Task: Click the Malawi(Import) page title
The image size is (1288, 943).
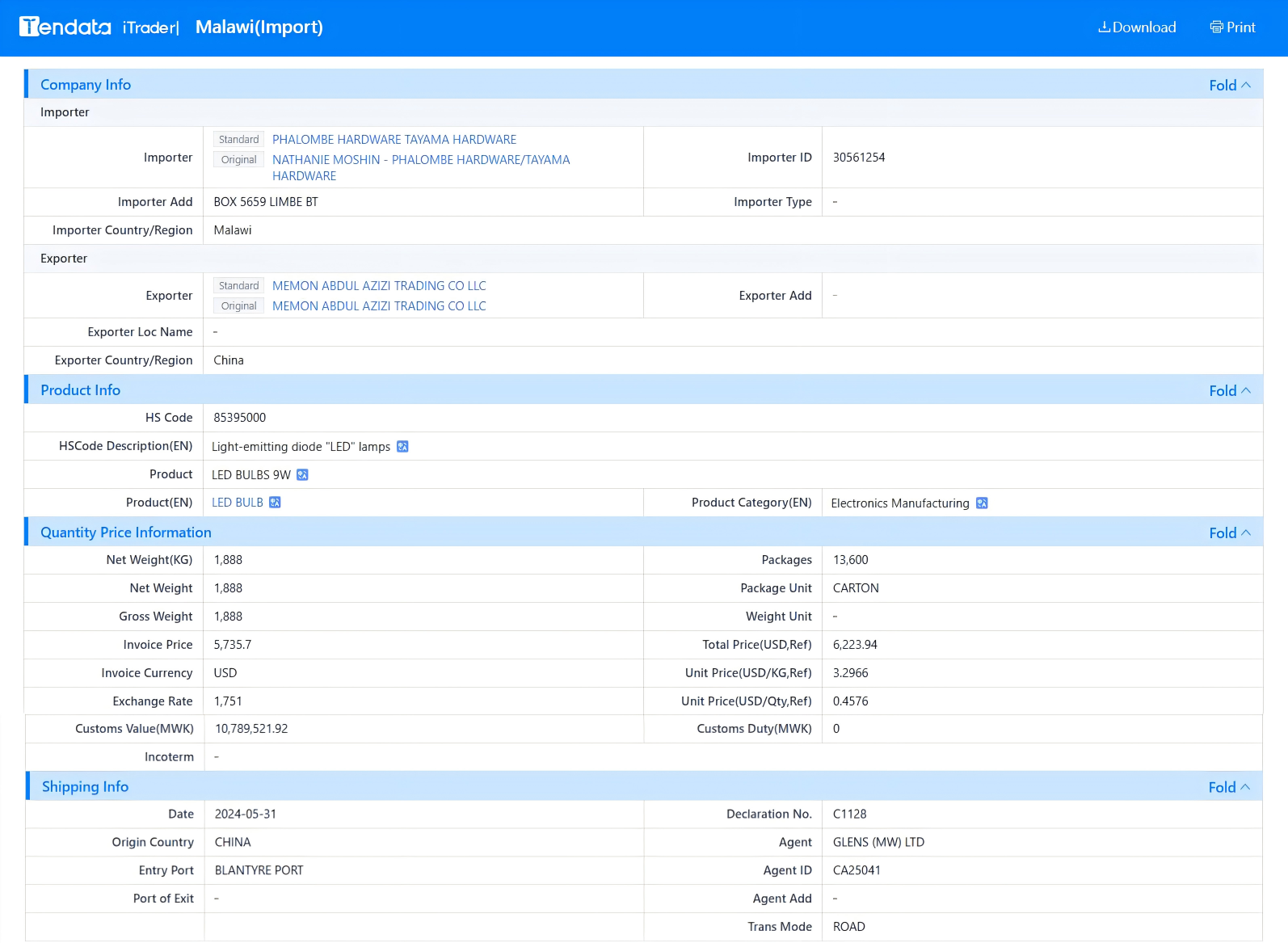Action: tap(259, 27)
